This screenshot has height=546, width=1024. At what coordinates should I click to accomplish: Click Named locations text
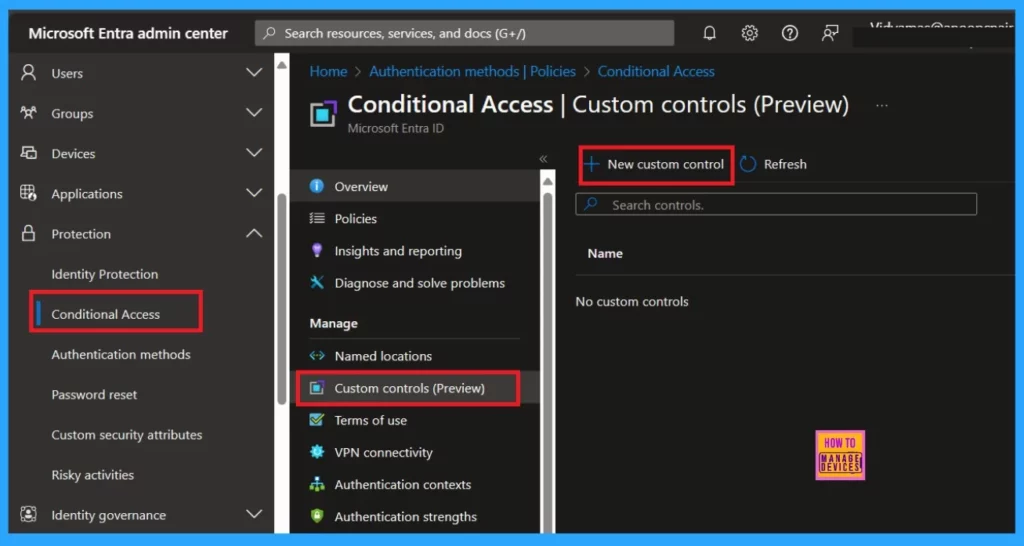click(383, 357)
